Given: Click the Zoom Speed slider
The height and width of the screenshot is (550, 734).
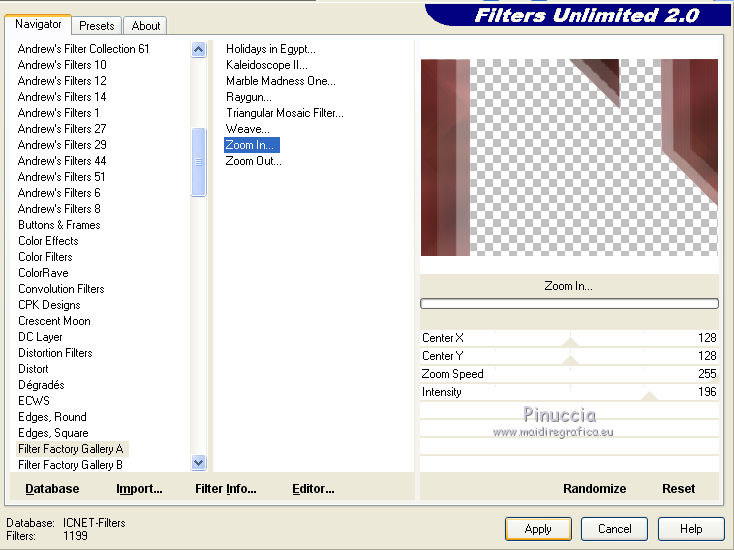Looking at the screenshot, I should (x=569, y=374).
